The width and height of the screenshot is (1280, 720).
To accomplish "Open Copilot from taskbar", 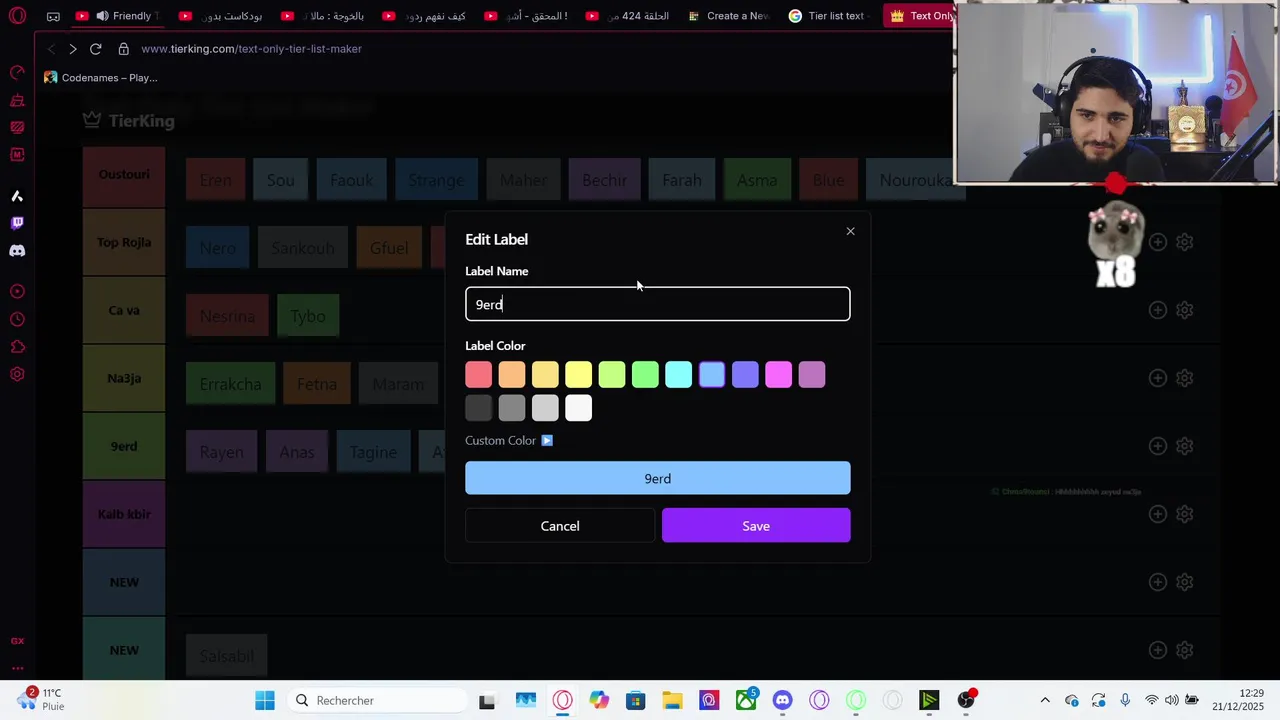I will click(x=599, y=701).
